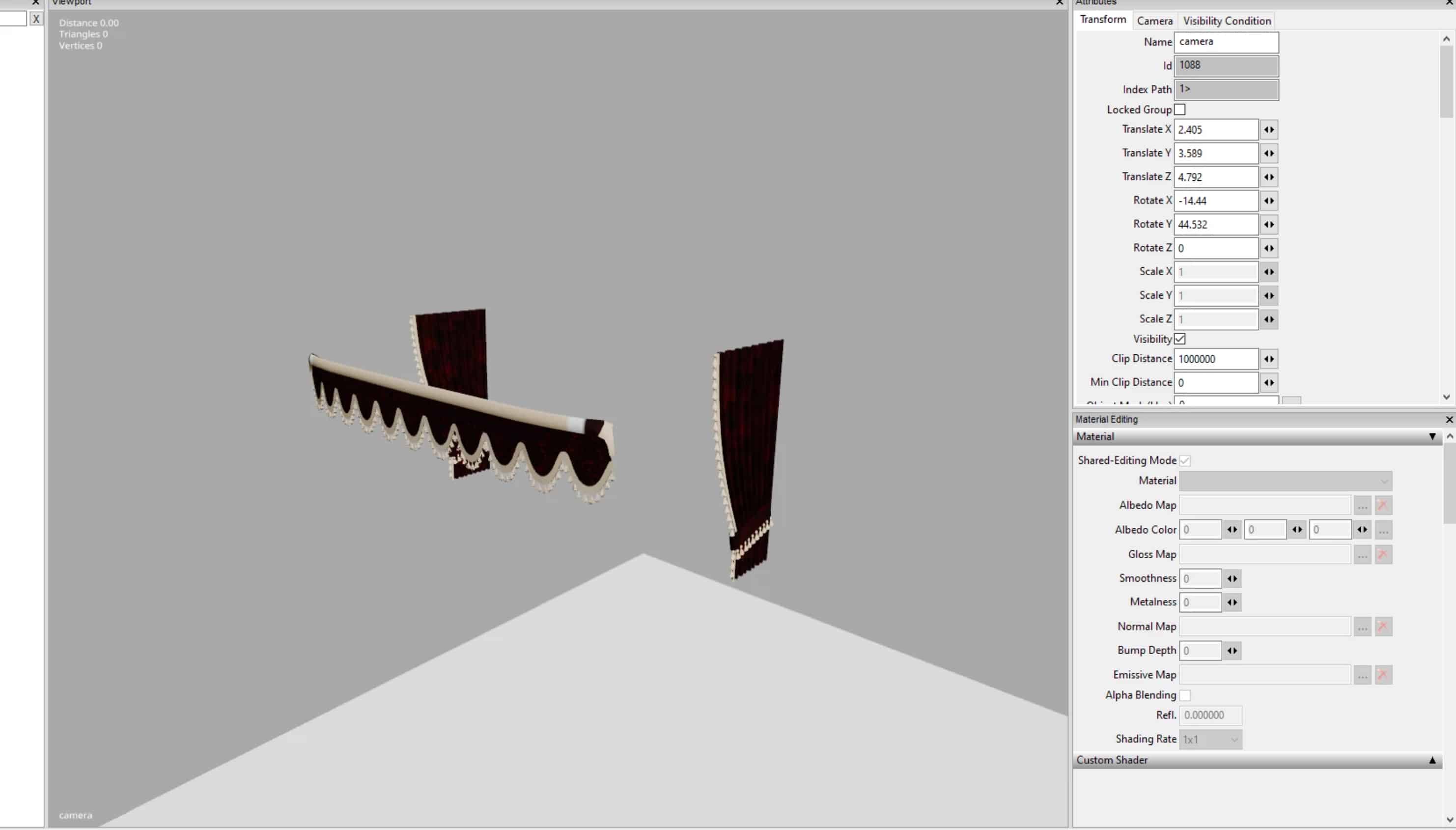Expand the Custom Shader section
Image resolution: width=1456 pixels, height=830 pixels.
coord(1431,760)
